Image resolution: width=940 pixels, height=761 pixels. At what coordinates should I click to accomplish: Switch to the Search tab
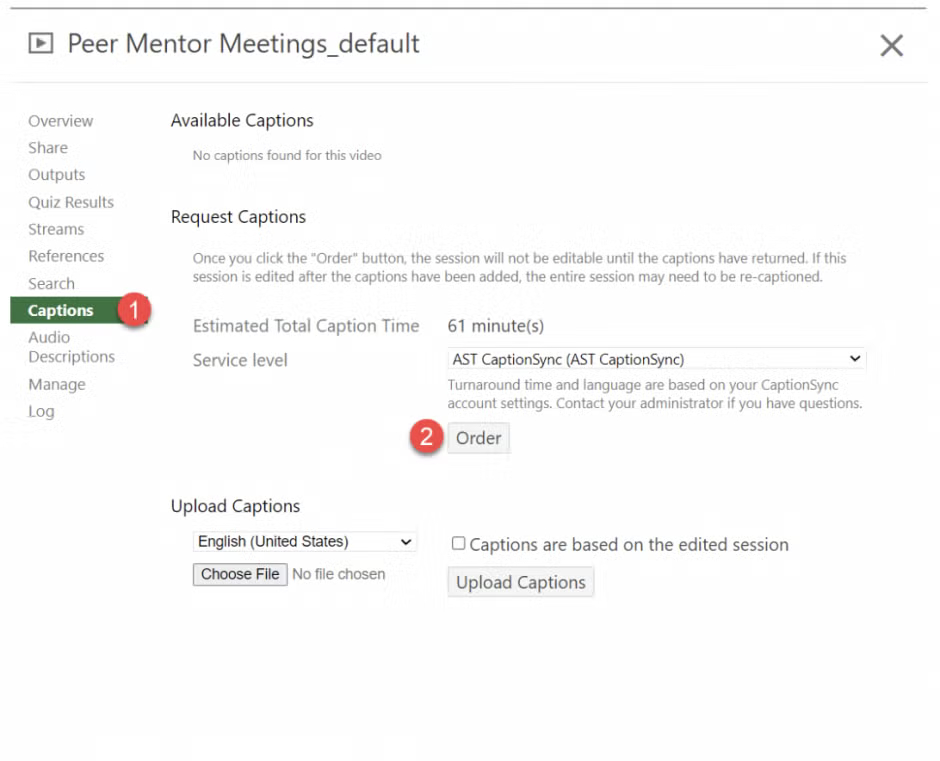(51, 284)
